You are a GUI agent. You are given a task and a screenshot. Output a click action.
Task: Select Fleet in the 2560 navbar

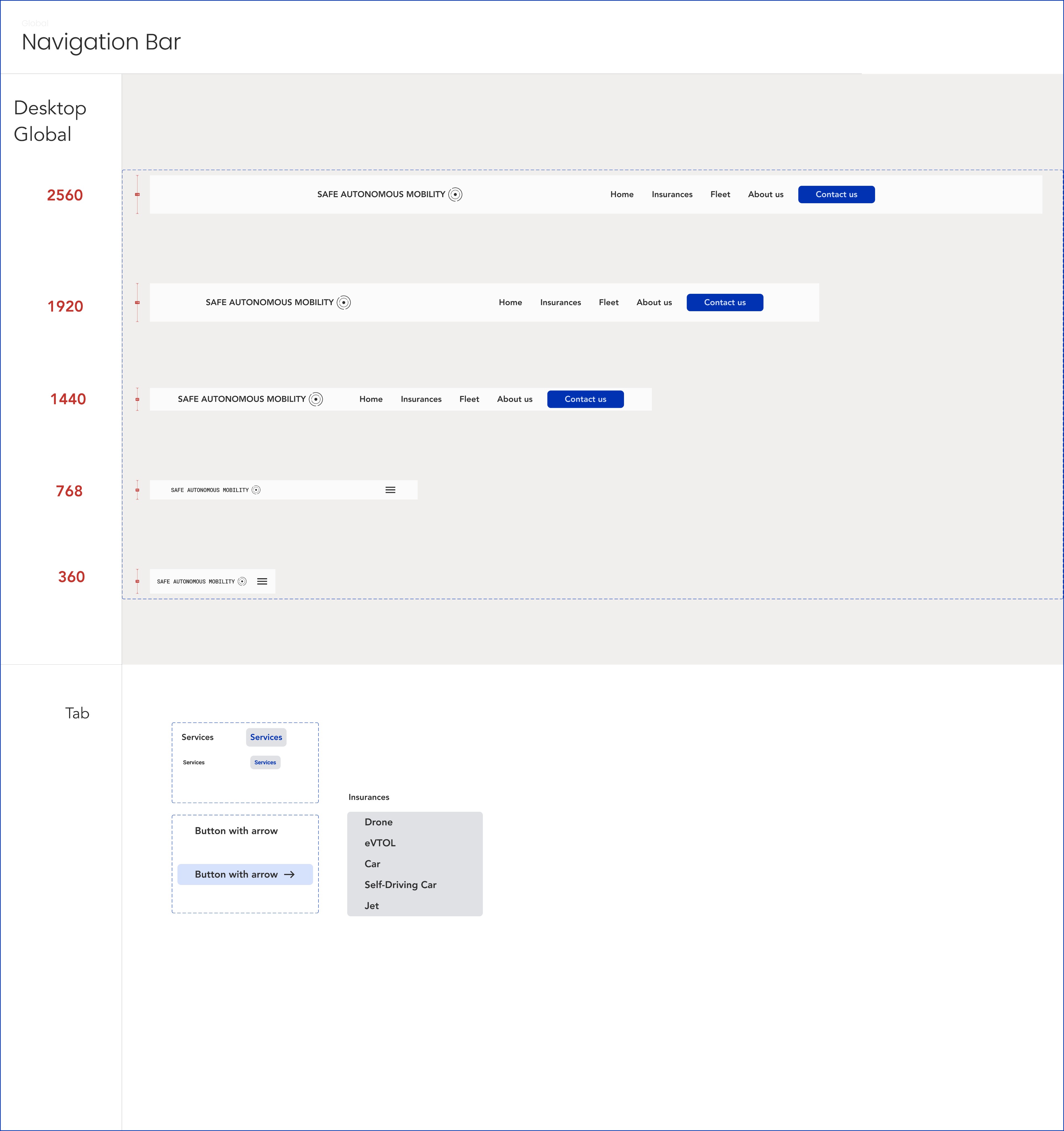click(720, 195)
